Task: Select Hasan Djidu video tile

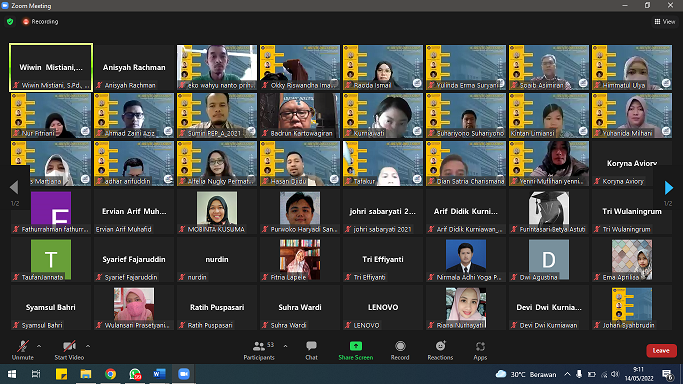Action: 300,163
